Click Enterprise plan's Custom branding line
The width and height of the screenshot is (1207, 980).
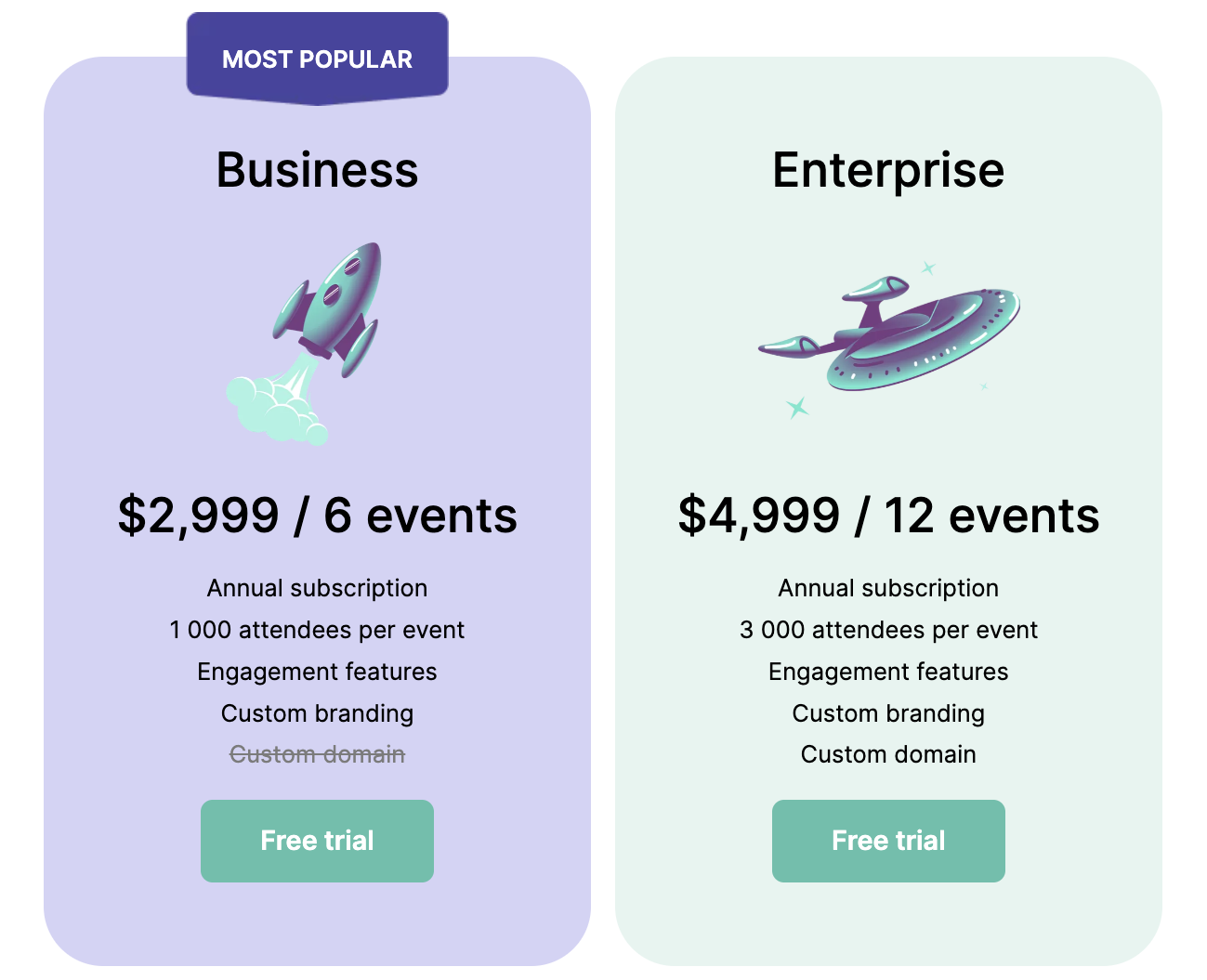click(888, 713)
